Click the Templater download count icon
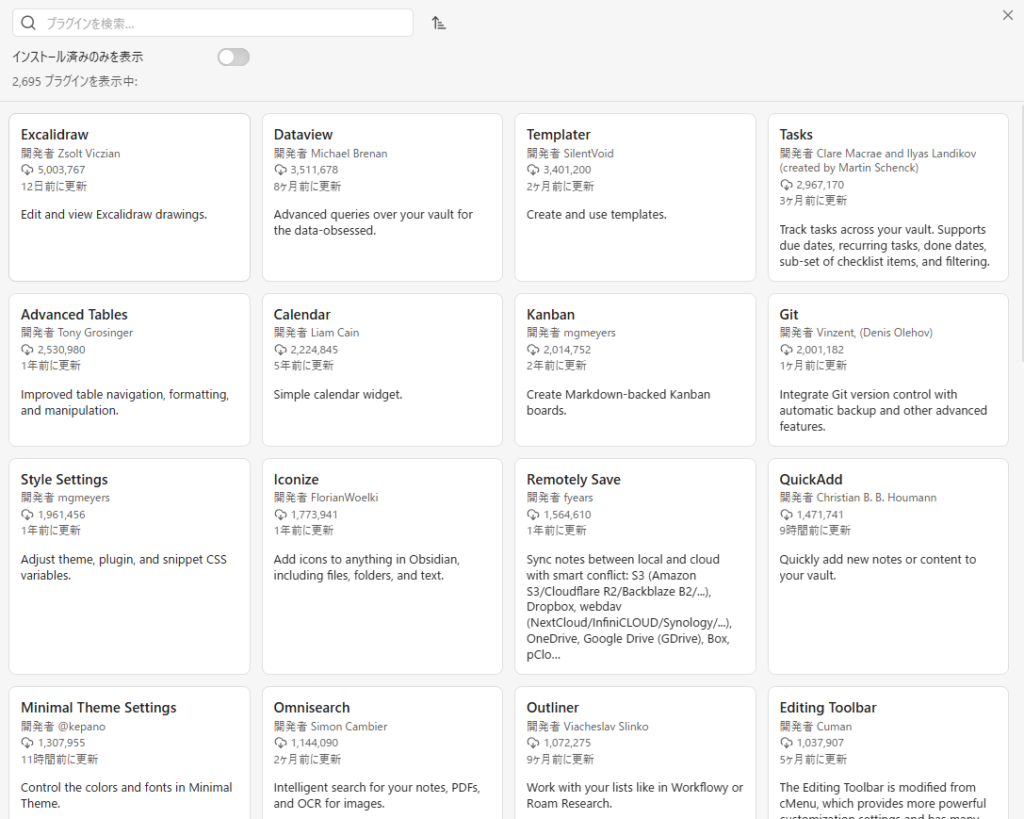 [533, 170]
